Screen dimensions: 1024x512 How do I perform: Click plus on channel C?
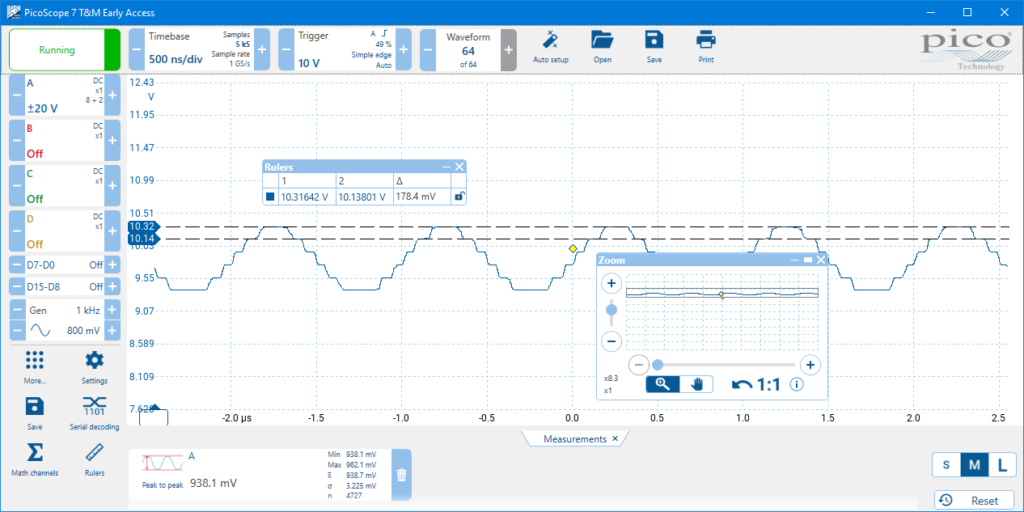tap(112, 185)
